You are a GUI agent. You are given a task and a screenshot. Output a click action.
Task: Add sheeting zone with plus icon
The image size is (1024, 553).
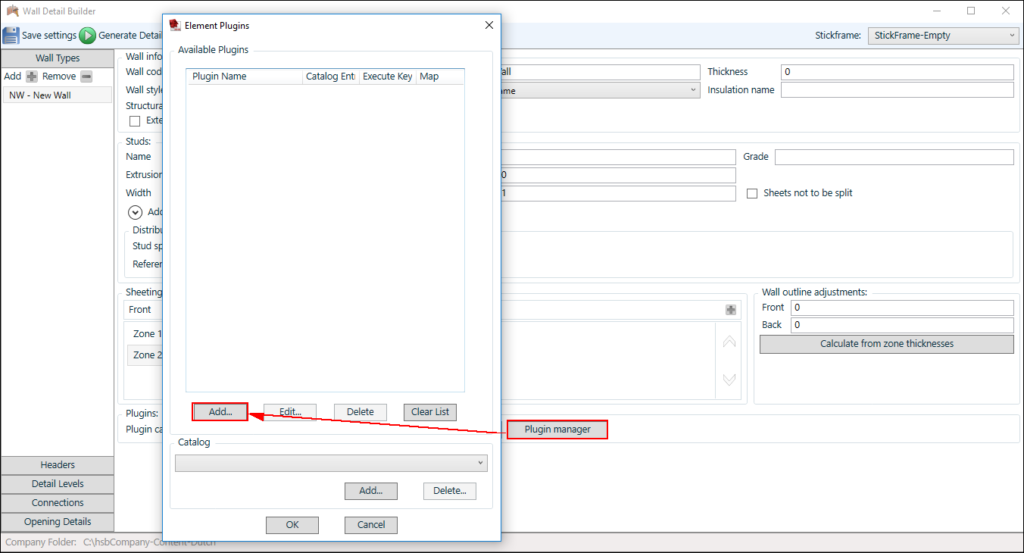coord(731,309)
